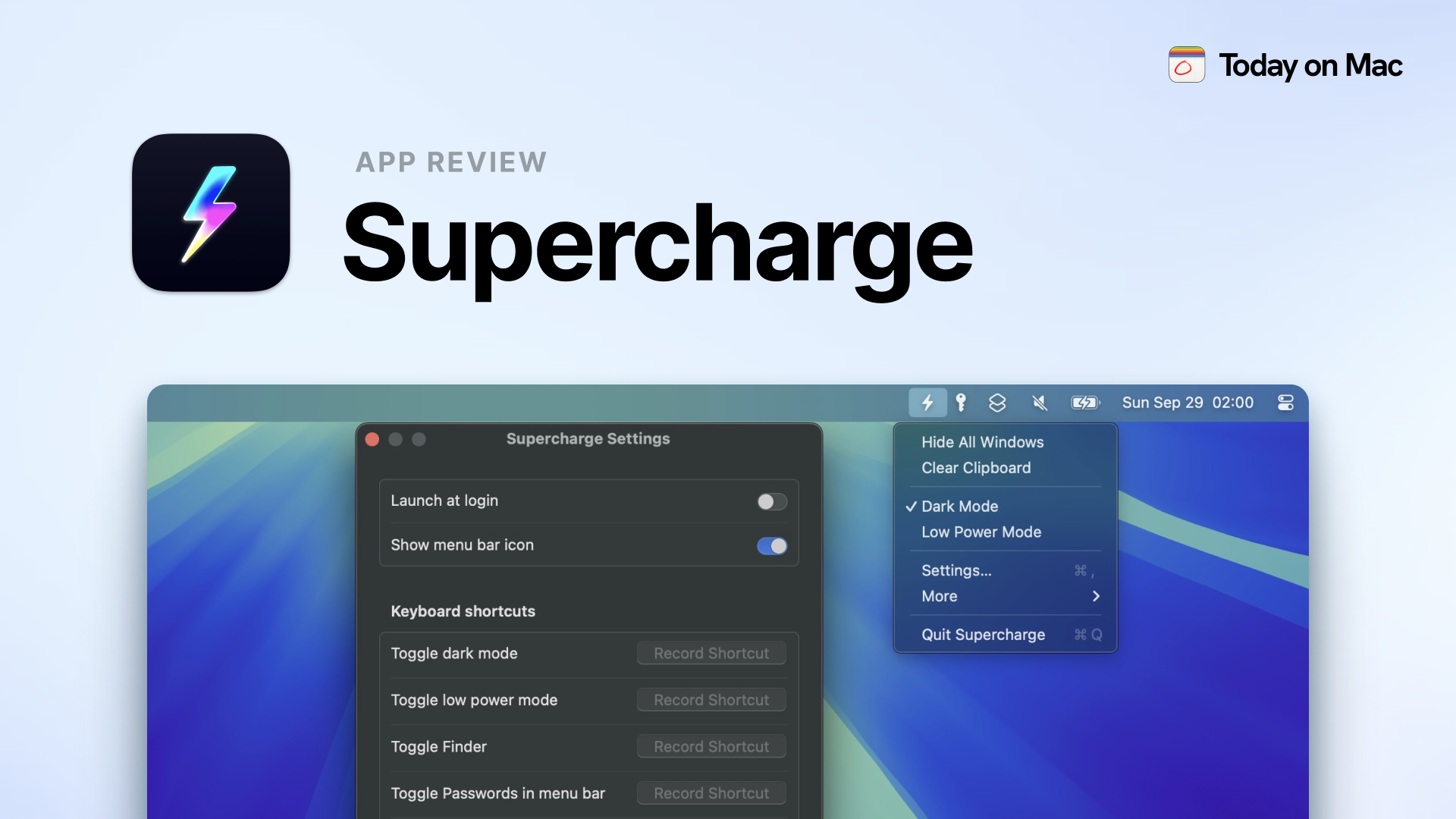
Task: Open Control Center from the menu bar
Action: point(1285,403)
